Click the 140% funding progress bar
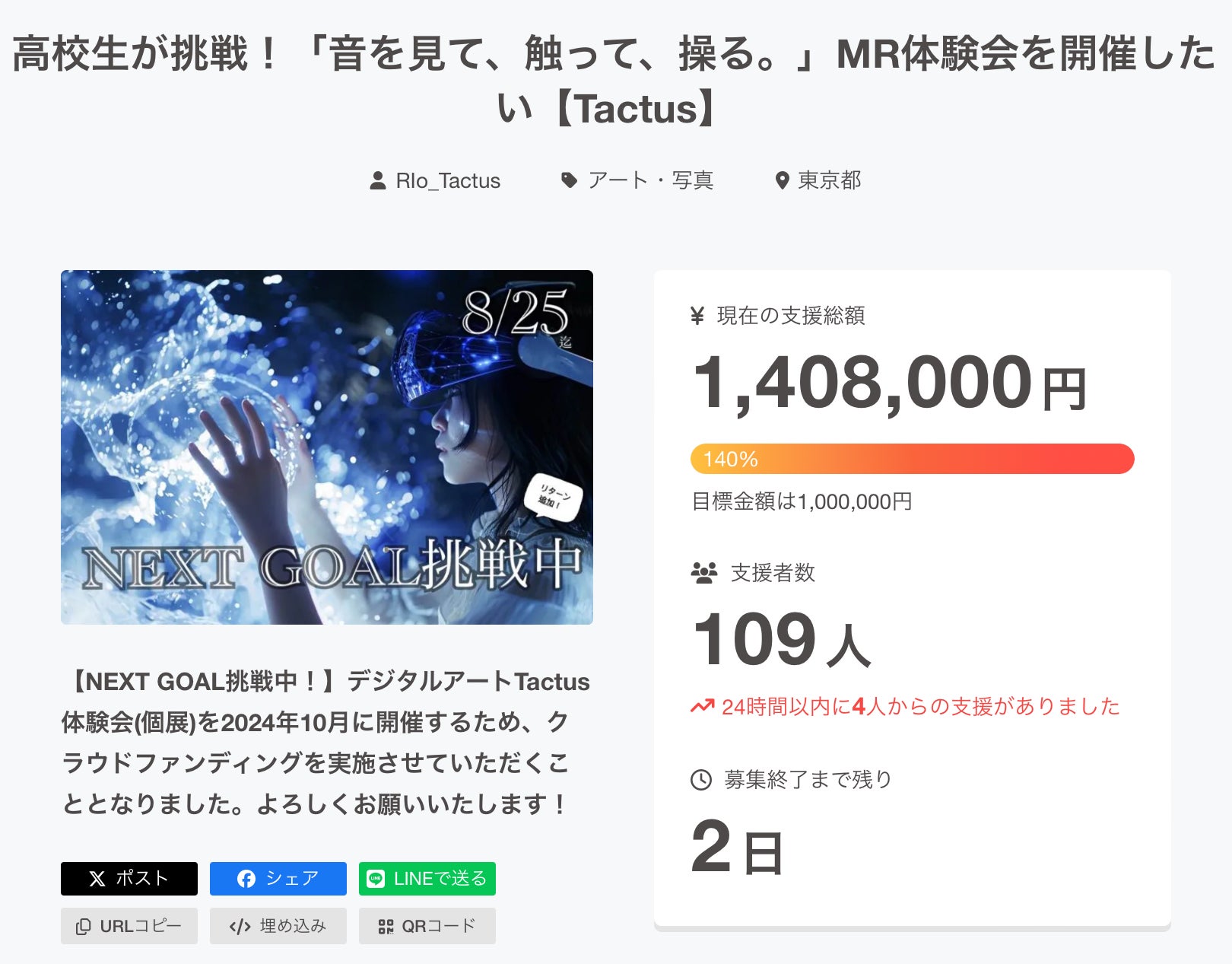Screen dimensions: 1232x964 (x=912, y=459)
